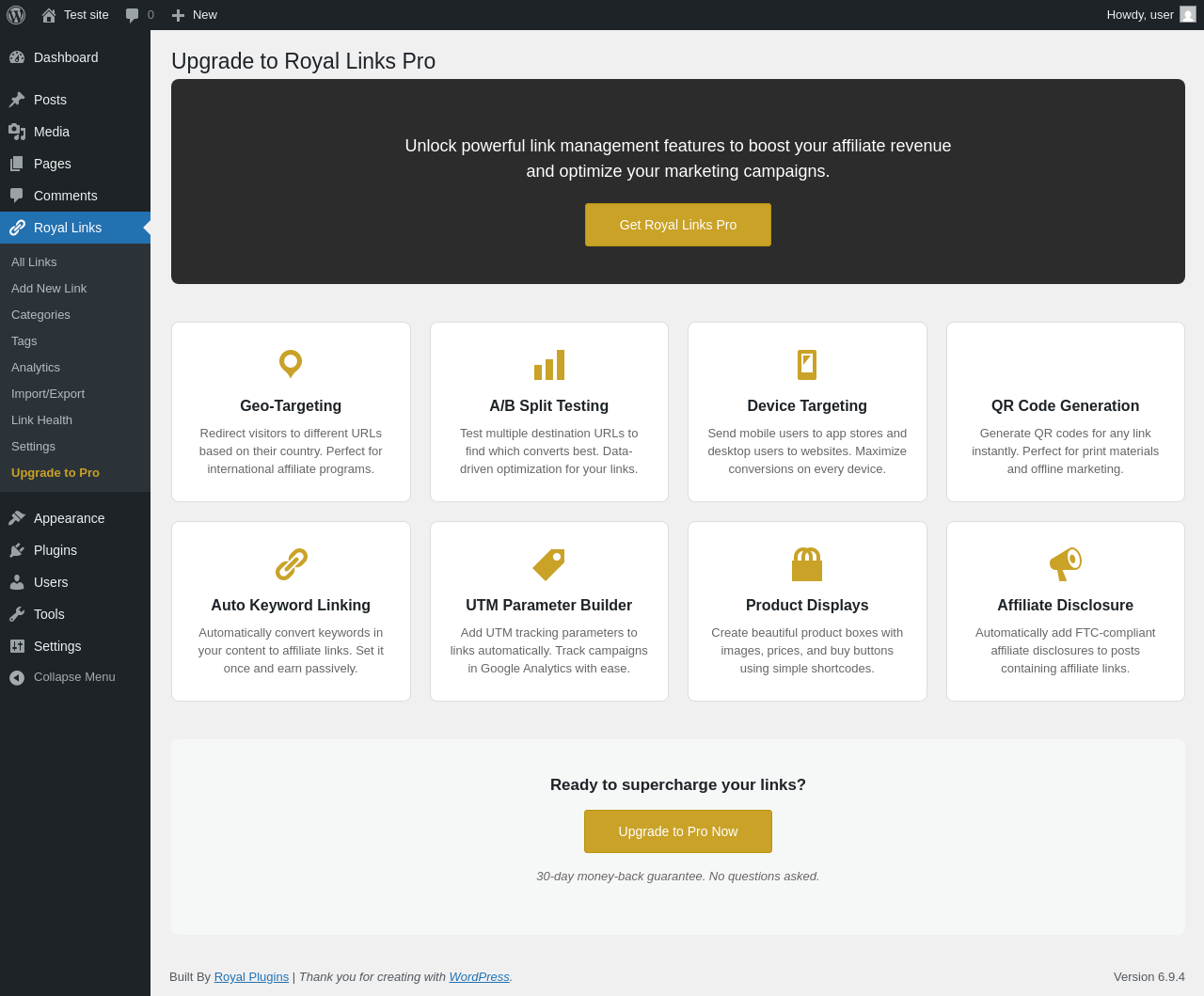Select the Tags submenu item
The width and height of the screenshot is (1204, 996).
(24, 341)
